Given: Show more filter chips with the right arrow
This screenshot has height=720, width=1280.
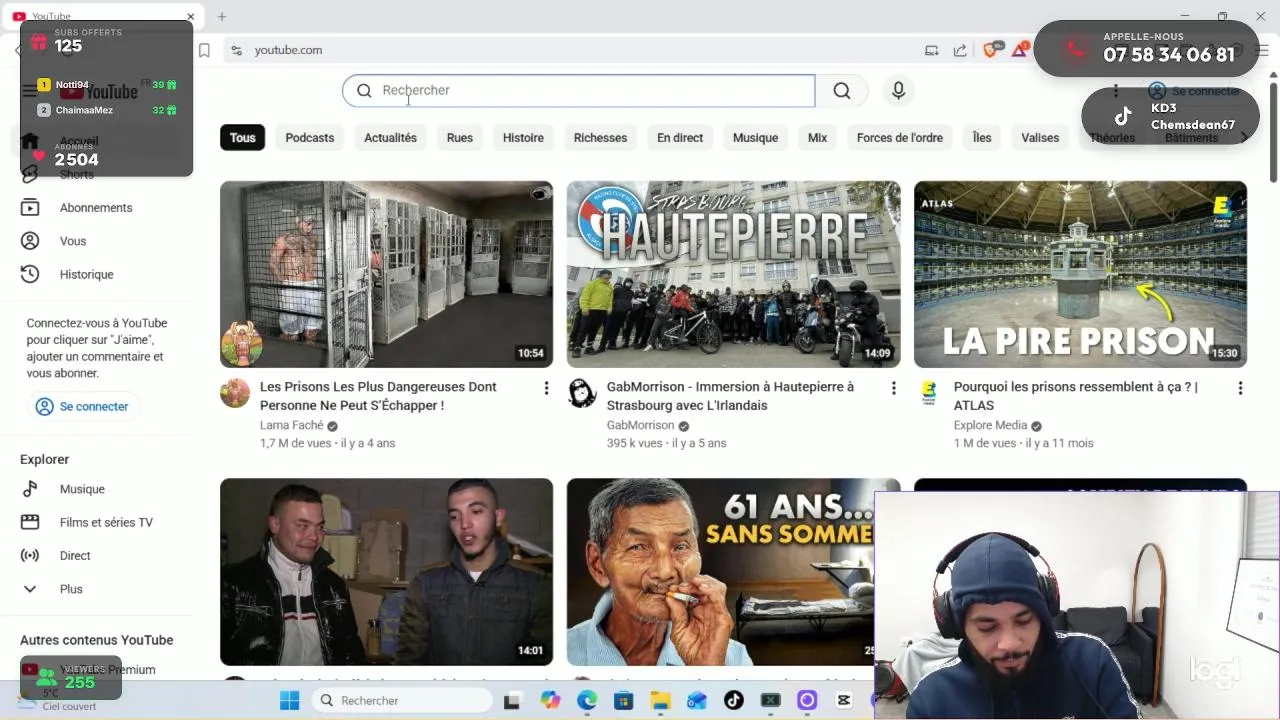Looking at the screenshot, I should [1244, 138].
